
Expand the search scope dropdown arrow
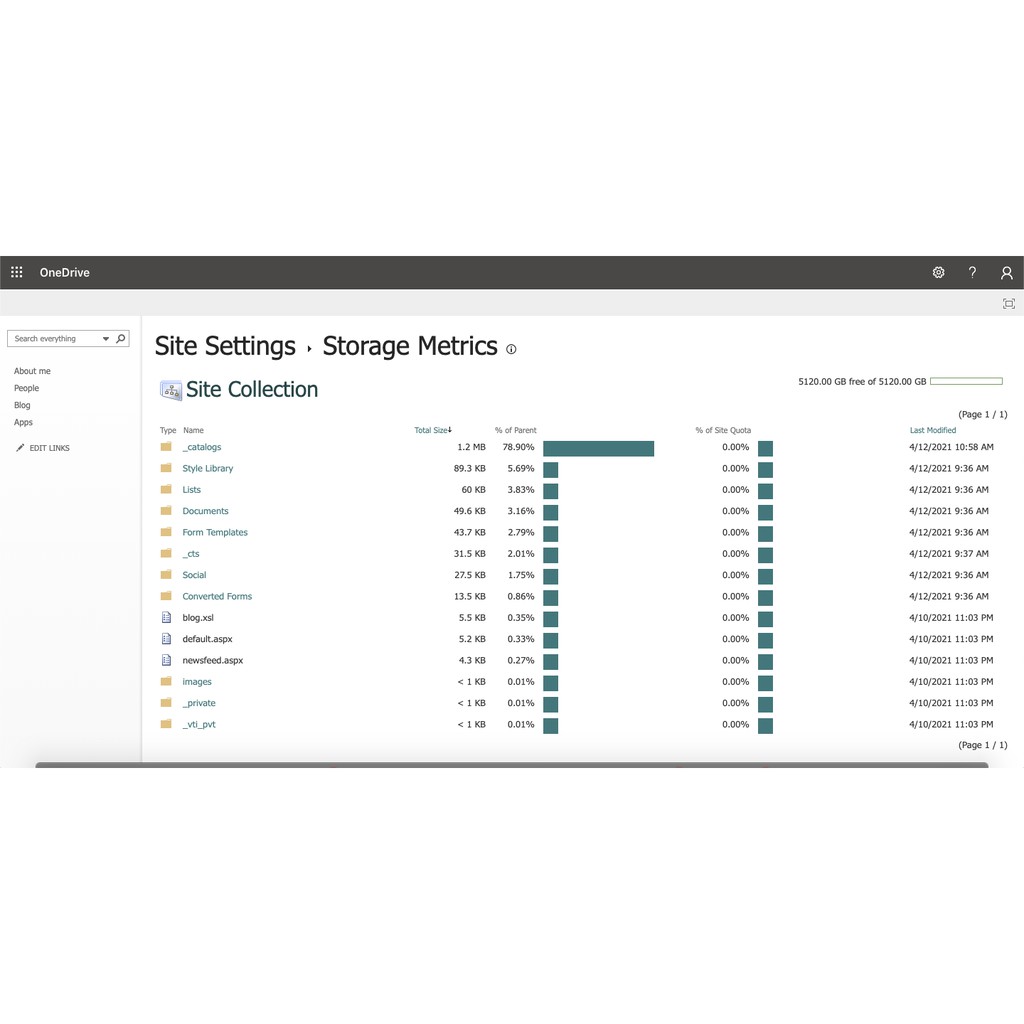[x=105, y=339]
